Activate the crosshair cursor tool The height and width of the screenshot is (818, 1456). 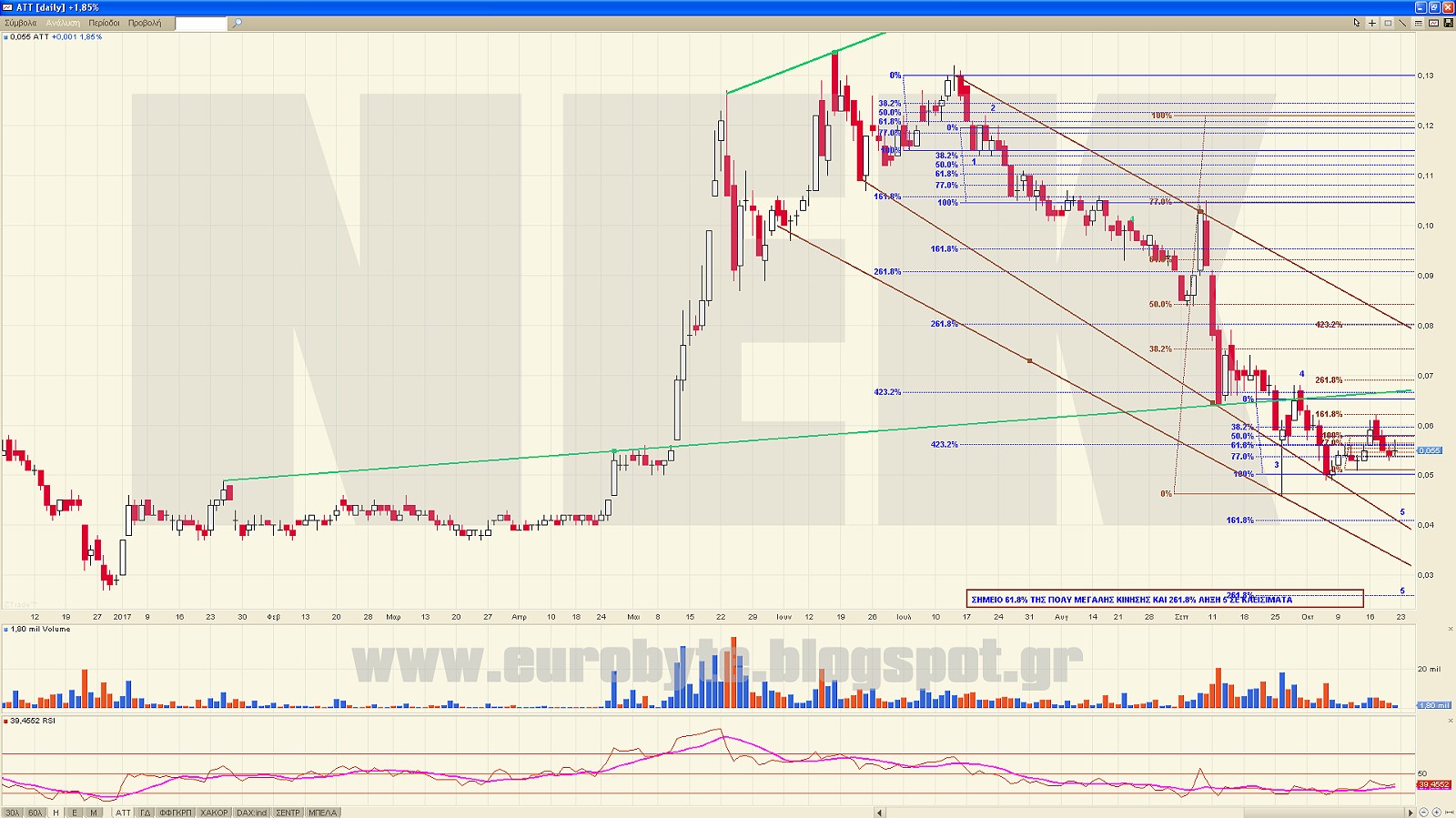click(1372, 23)
